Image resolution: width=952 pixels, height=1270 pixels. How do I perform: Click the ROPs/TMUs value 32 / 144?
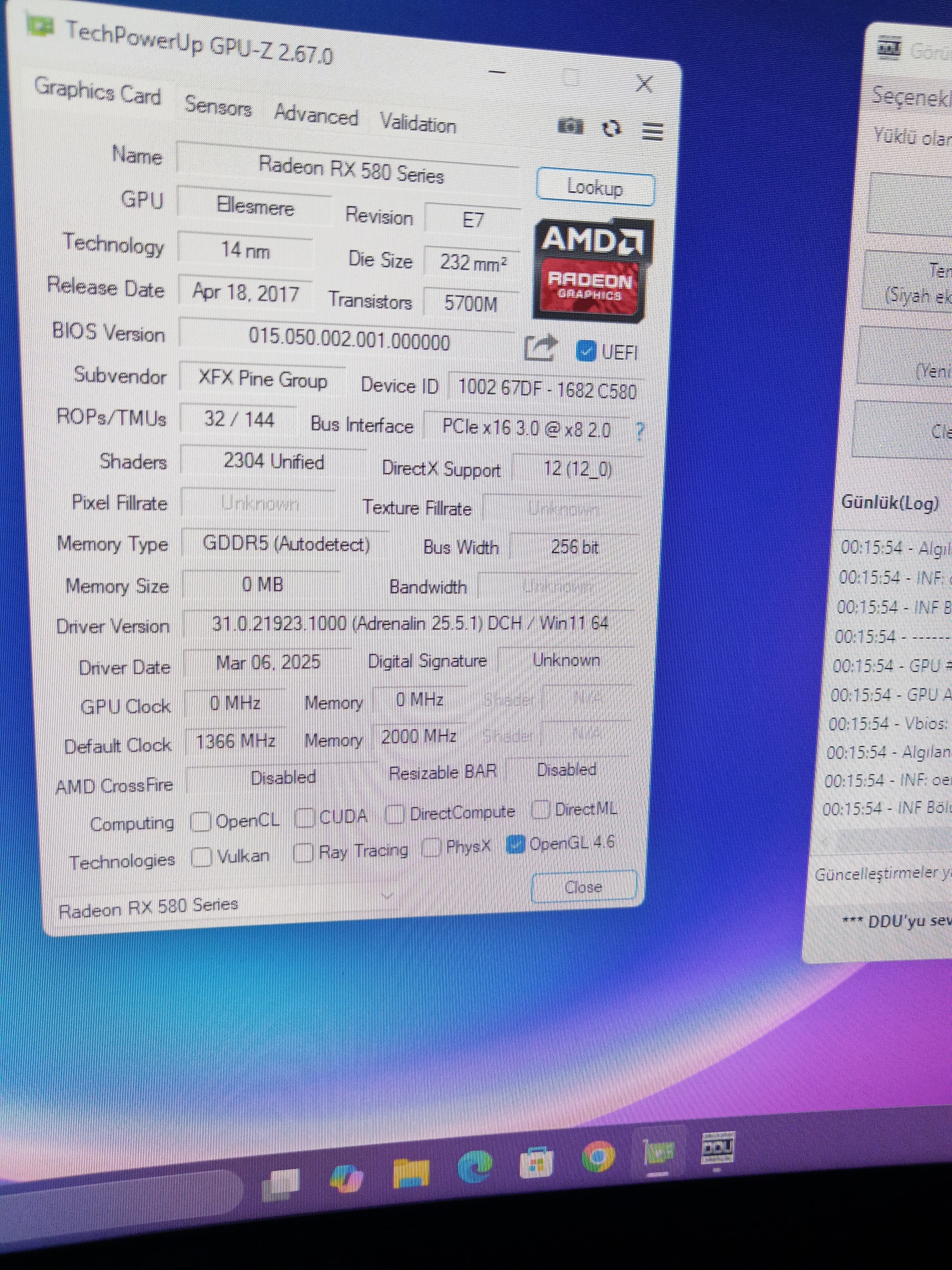(x=239, y=419)
